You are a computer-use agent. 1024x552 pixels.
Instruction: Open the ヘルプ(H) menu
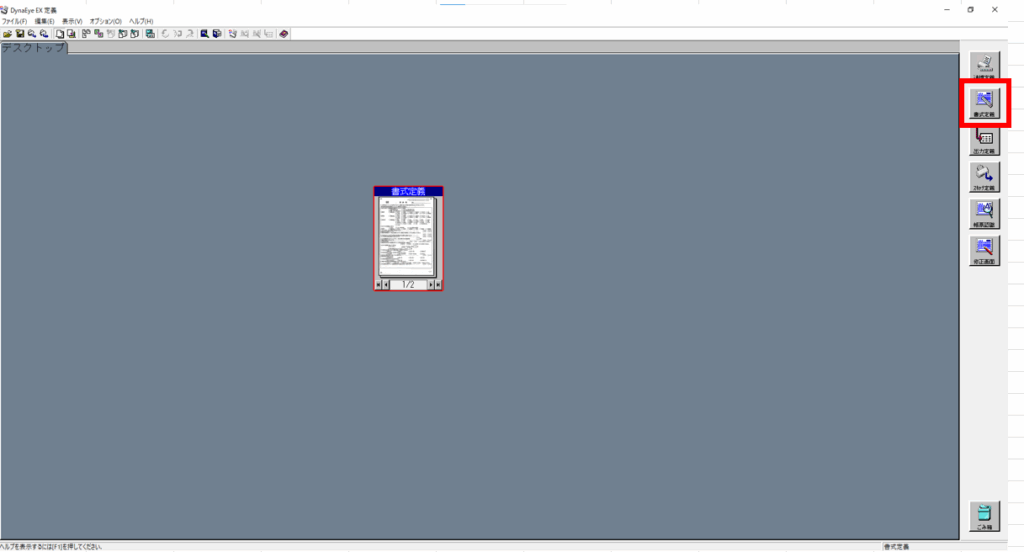[x=141, y=21]
